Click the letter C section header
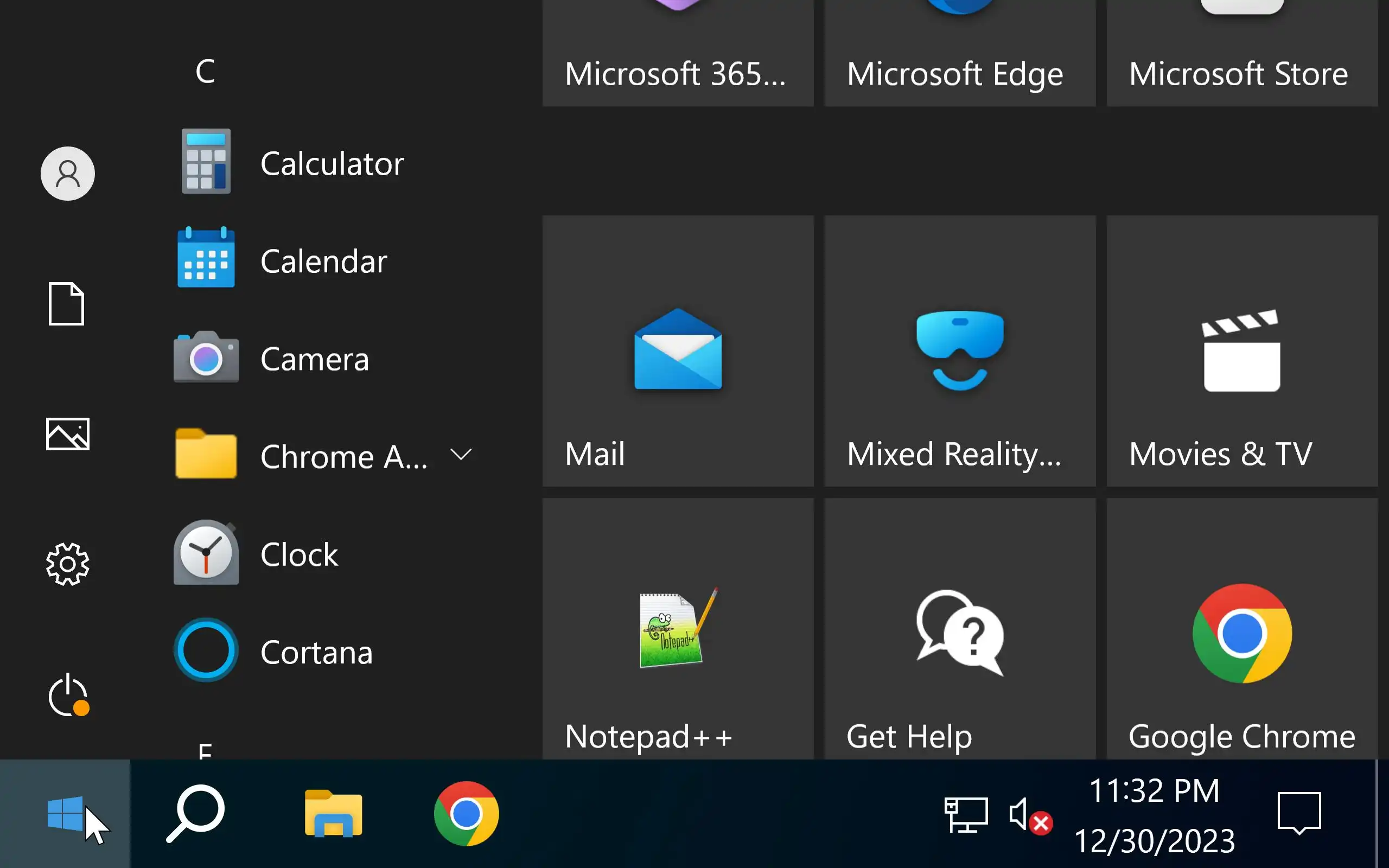Screen dimensions: 1389x868 click(x=205, y=72)
